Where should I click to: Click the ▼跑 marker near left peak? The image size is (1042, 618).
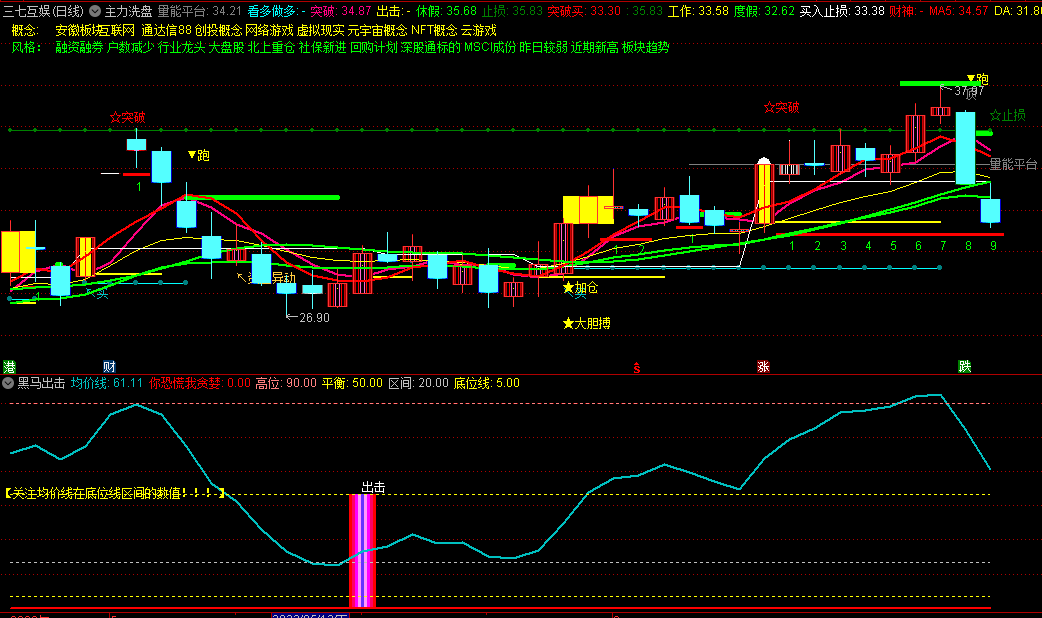pos(199,155)
